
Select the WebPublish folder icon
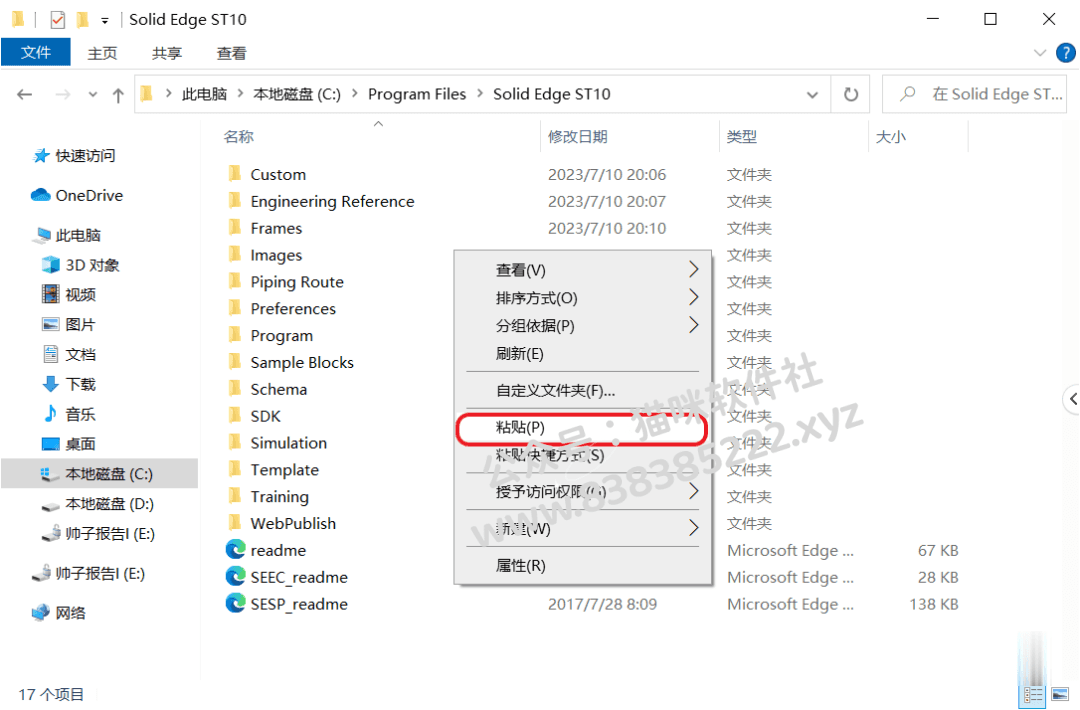click(235, 523)
